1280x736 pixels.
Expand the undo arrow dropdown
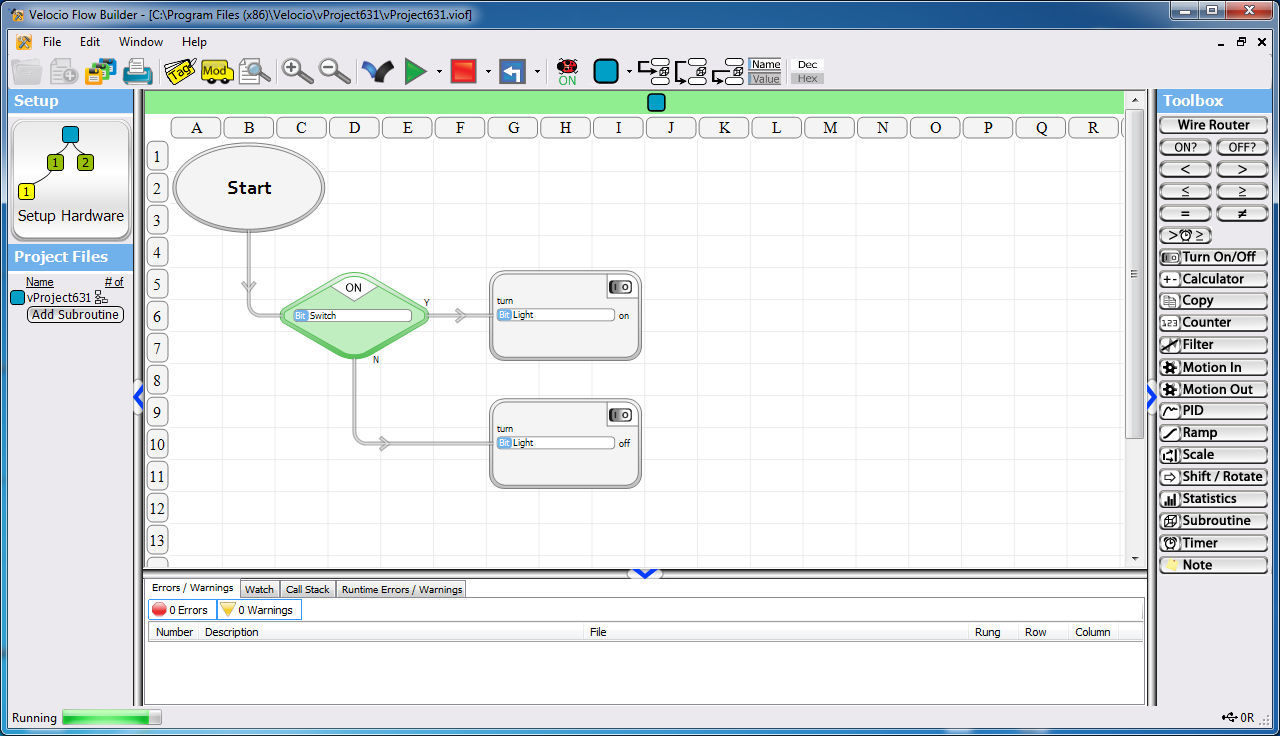pos(538,71)
